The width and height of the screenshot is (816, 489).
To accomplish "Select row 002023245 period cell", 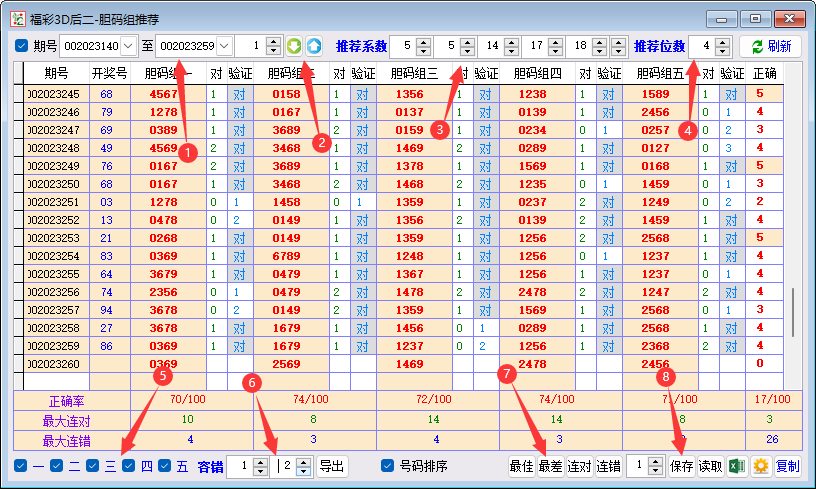I will 56,94.
